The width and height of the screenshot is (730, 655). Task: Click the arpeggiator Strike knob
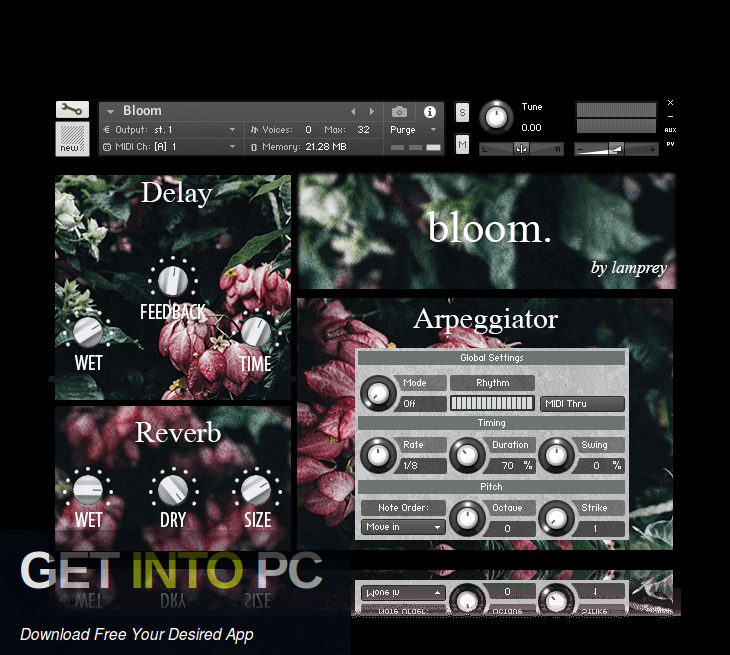pos(556,518)
